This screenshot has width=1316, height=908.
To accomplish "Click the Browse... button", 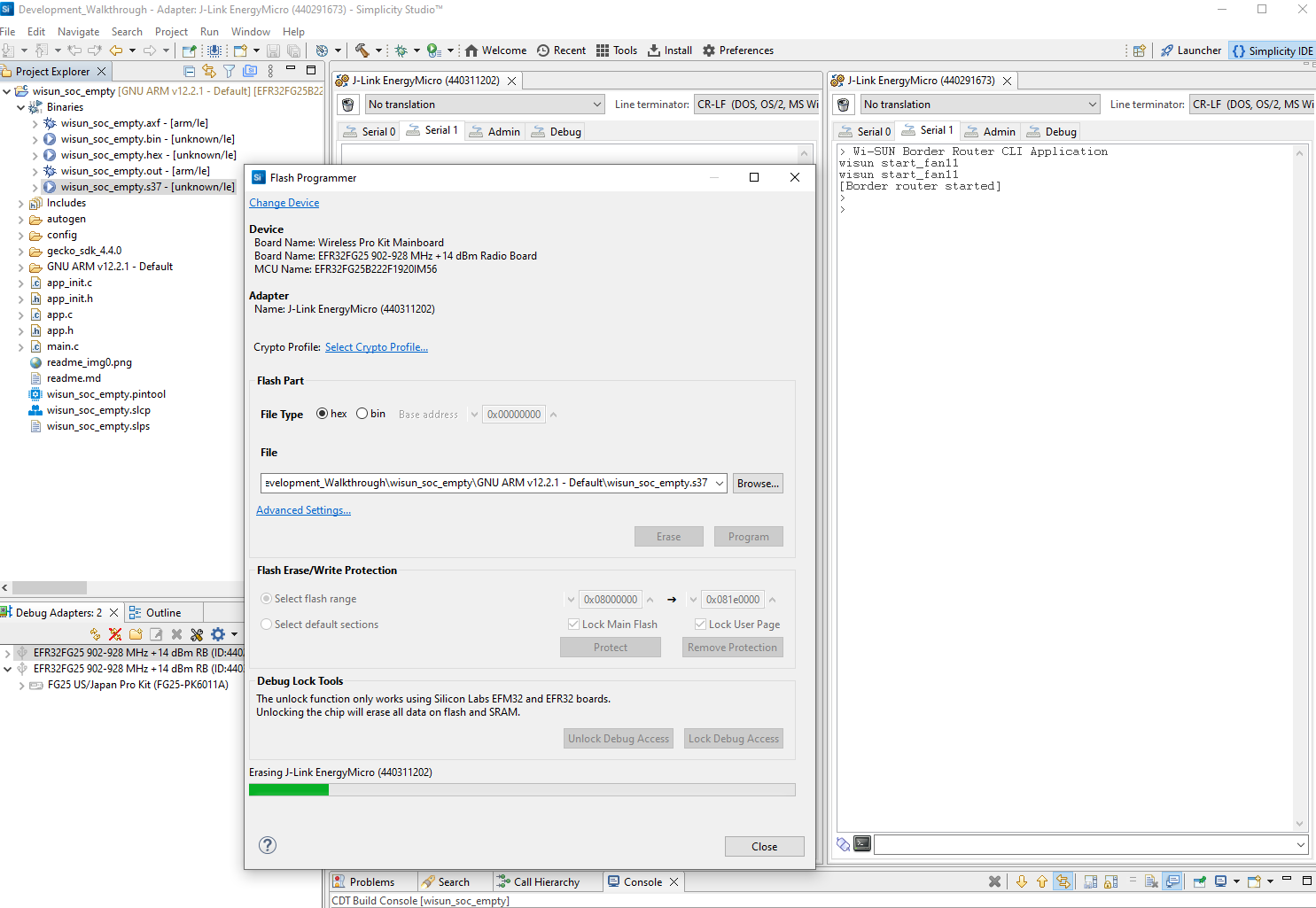I will [x=758, y=484].
